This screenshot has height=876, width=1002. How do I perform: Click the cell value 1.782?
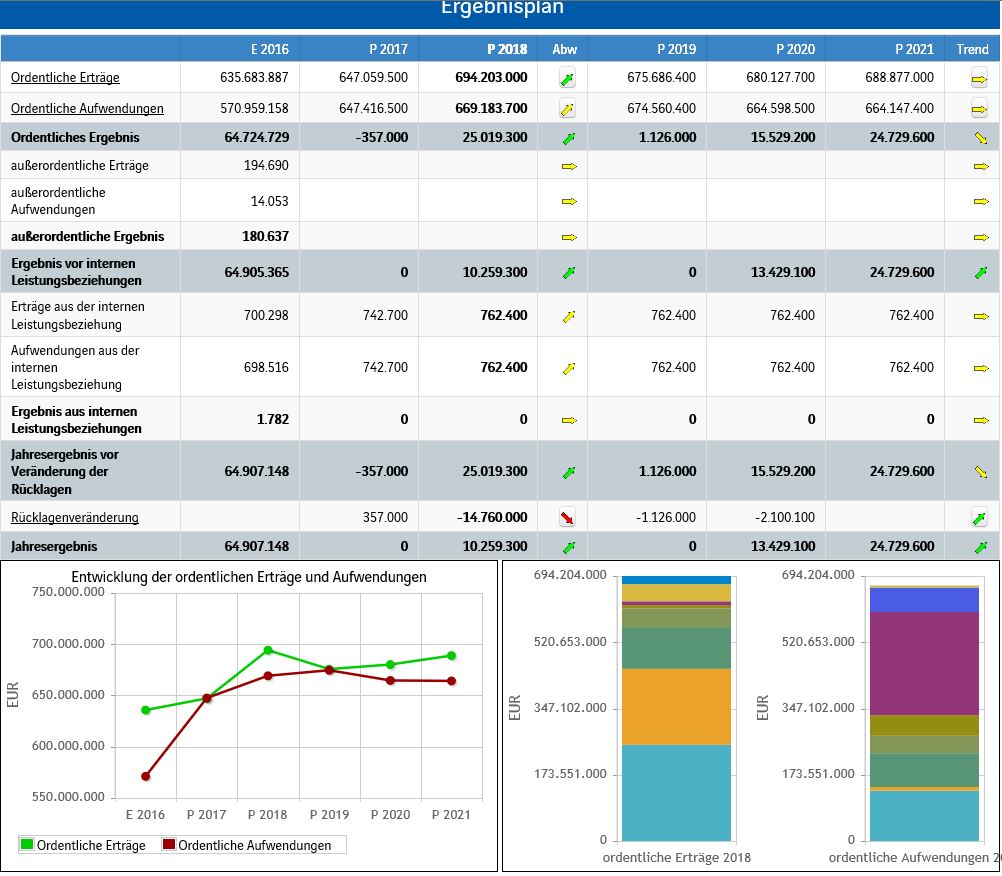point(273,419)
